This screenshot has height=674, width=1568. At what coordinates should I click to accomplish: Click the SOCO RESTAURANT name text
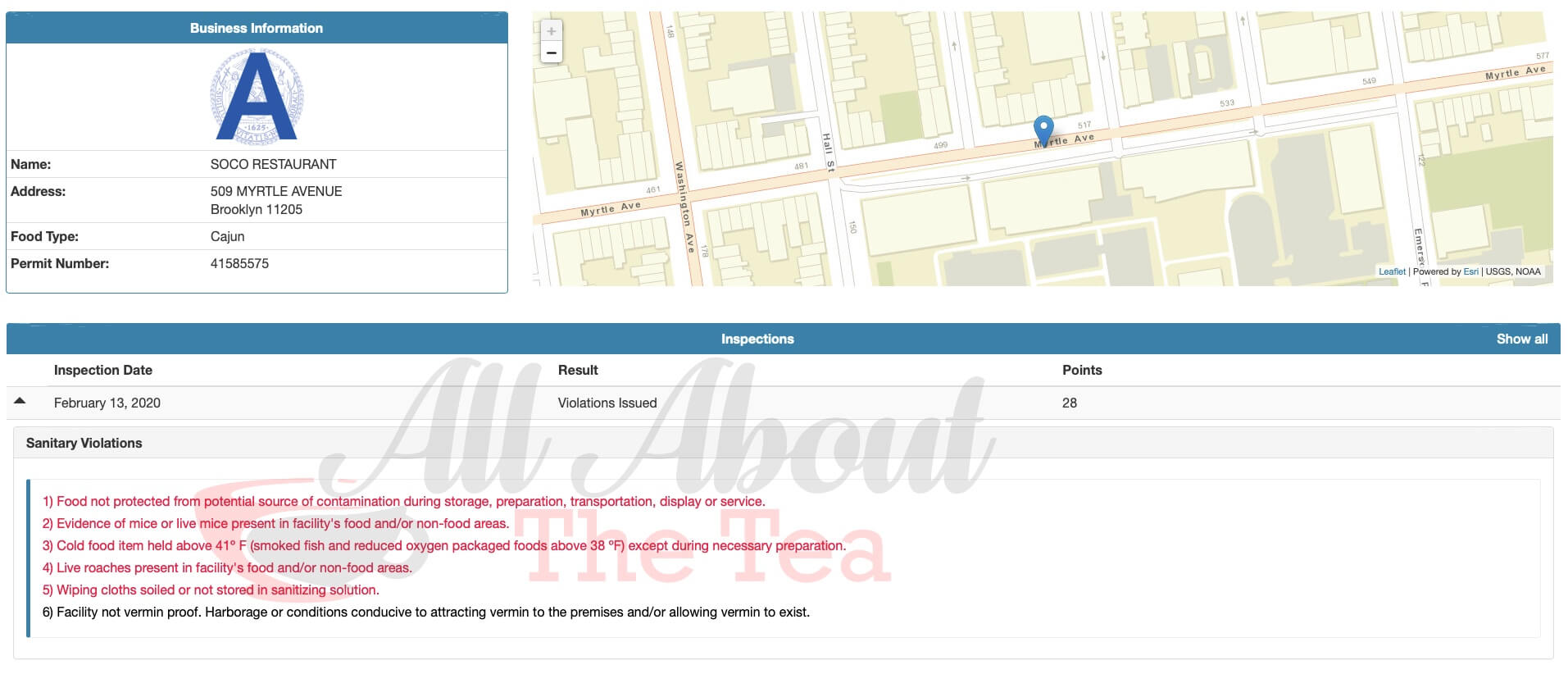coord(273,164)
